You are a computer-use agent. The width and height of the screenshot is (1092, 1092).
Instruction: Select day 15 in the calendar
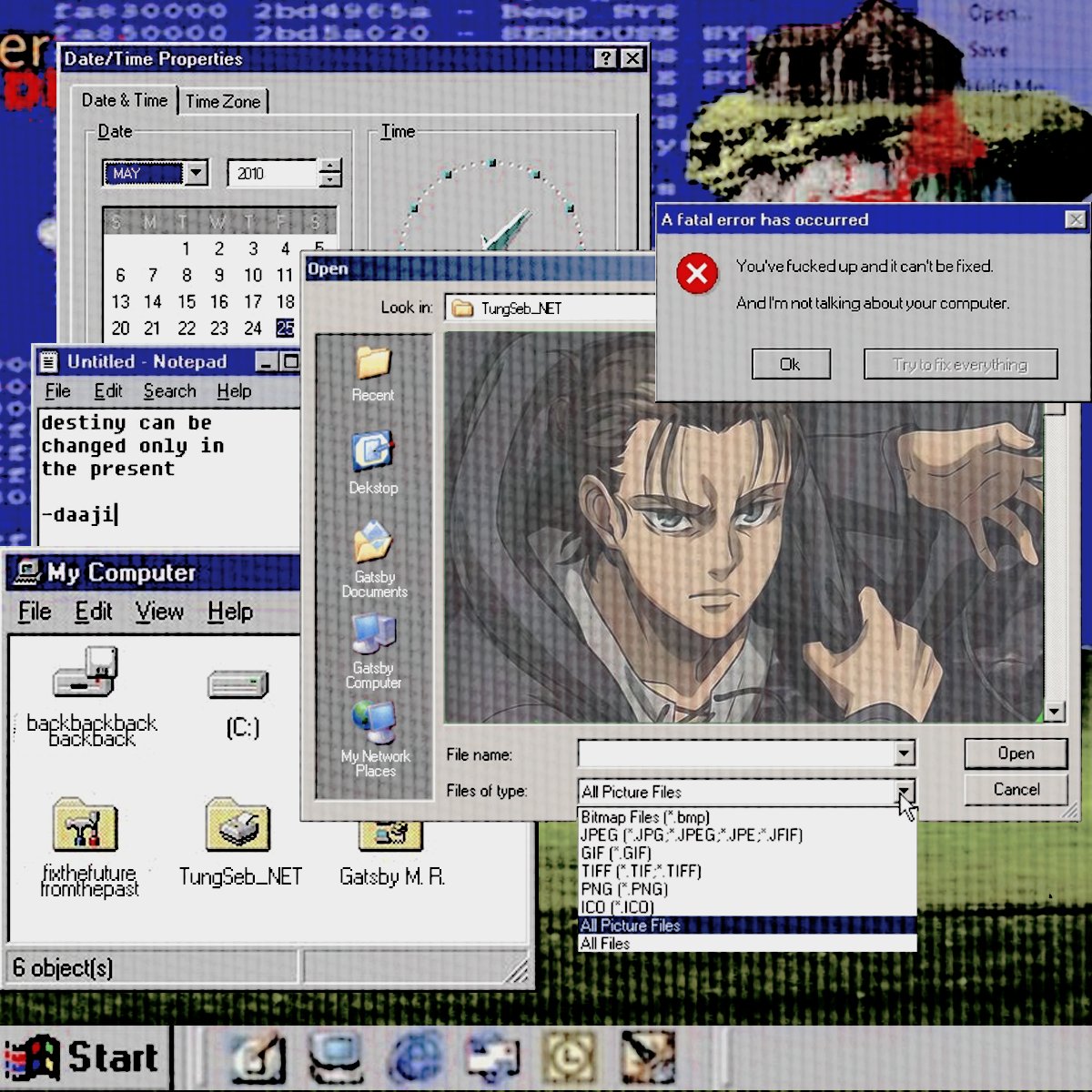point(187,301)
